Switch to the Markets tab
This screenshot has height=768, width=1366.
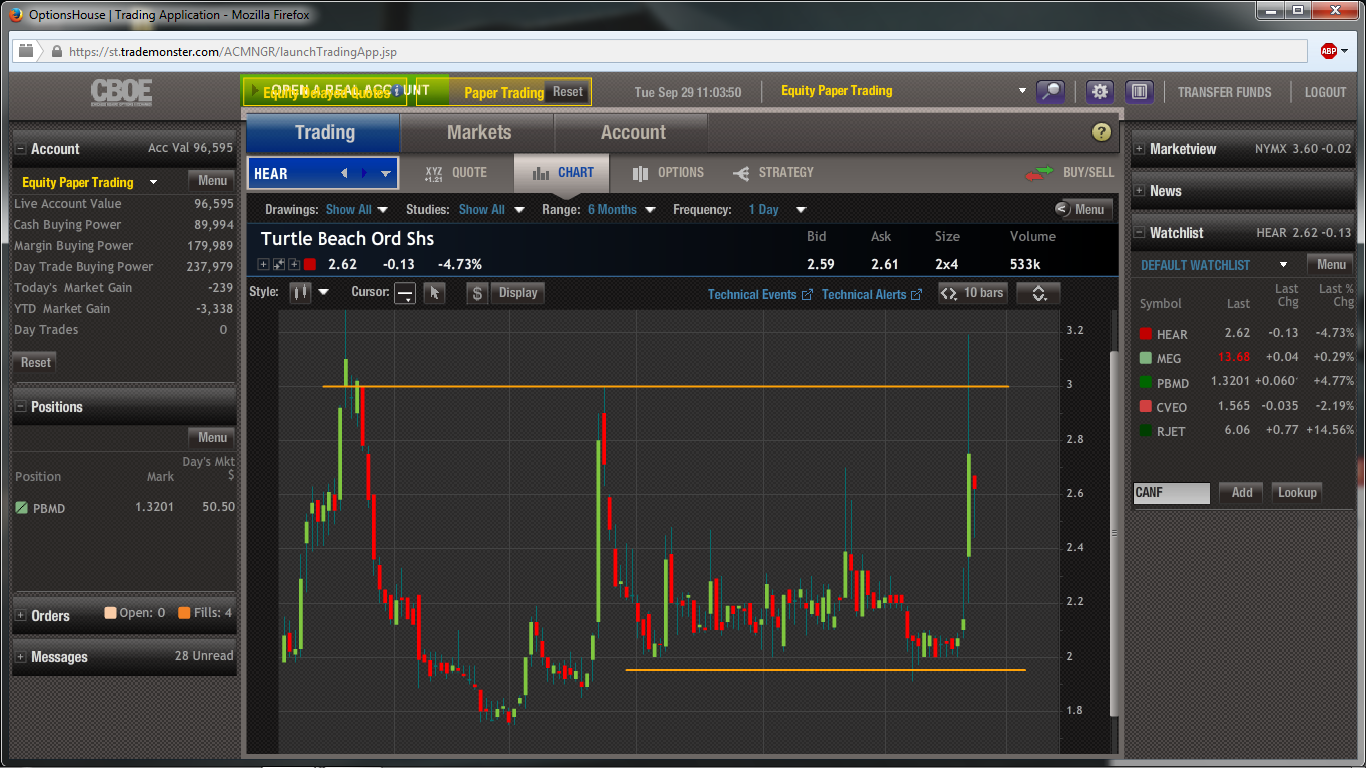478,132
